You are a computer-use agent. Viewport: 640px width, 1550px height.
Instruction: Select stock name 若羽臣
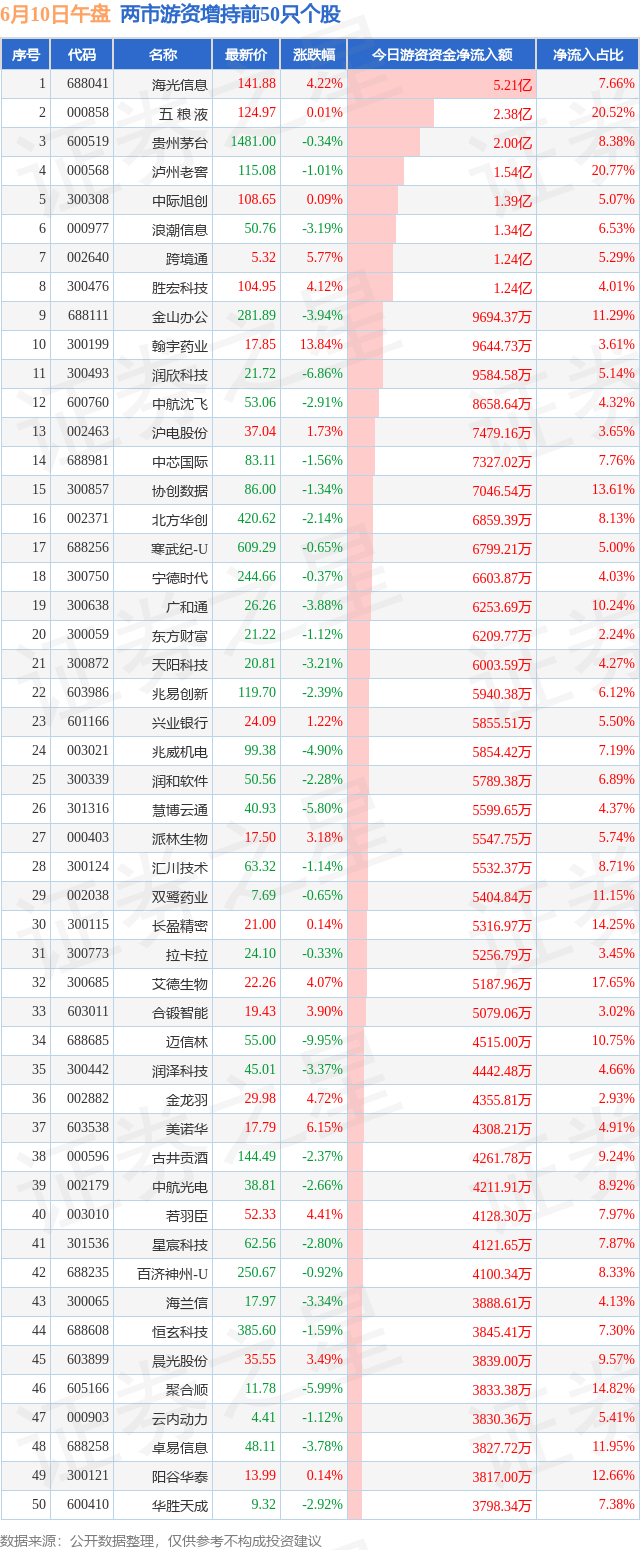coord(187,1215)
